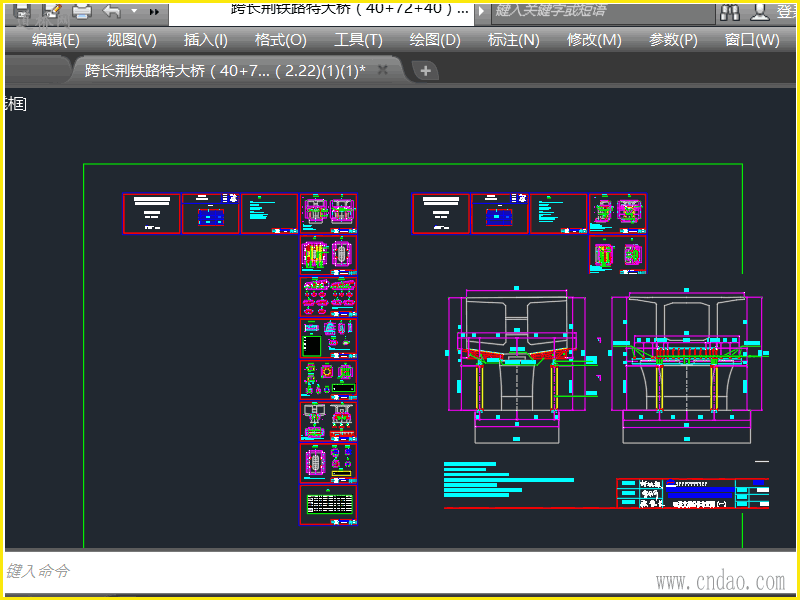The image size is (800, 600).
Task: Open the 编辑(E) menu
Action: (56, 40)
